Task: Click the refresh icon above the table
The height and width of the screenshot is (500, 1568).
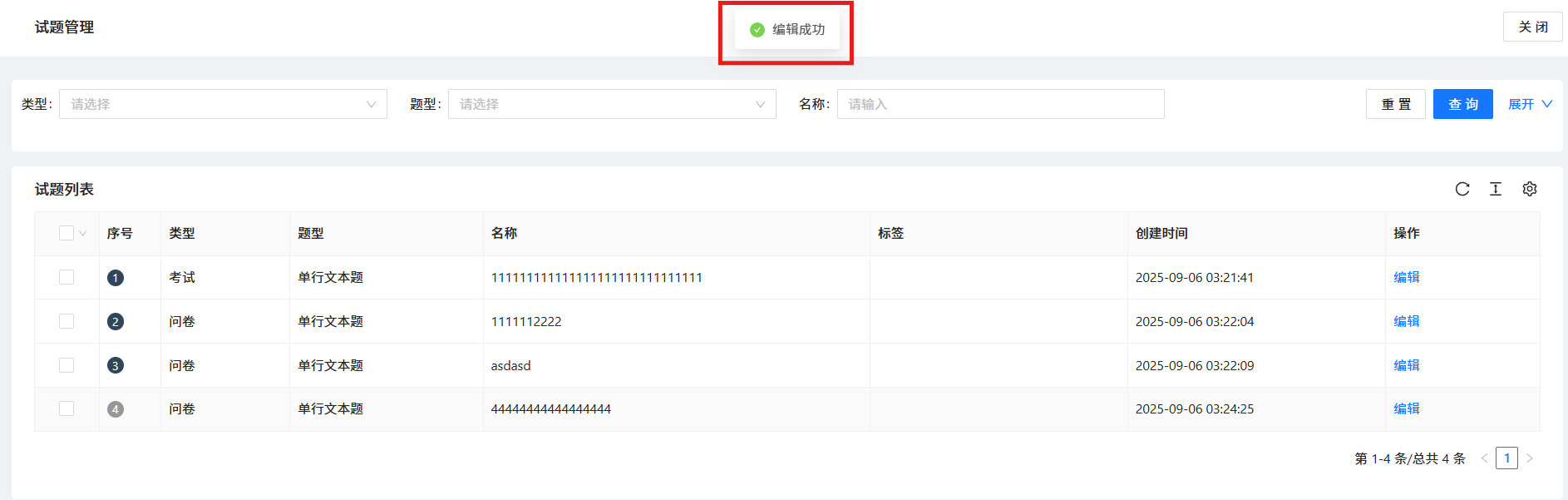Action: (x=1462, y=189)
